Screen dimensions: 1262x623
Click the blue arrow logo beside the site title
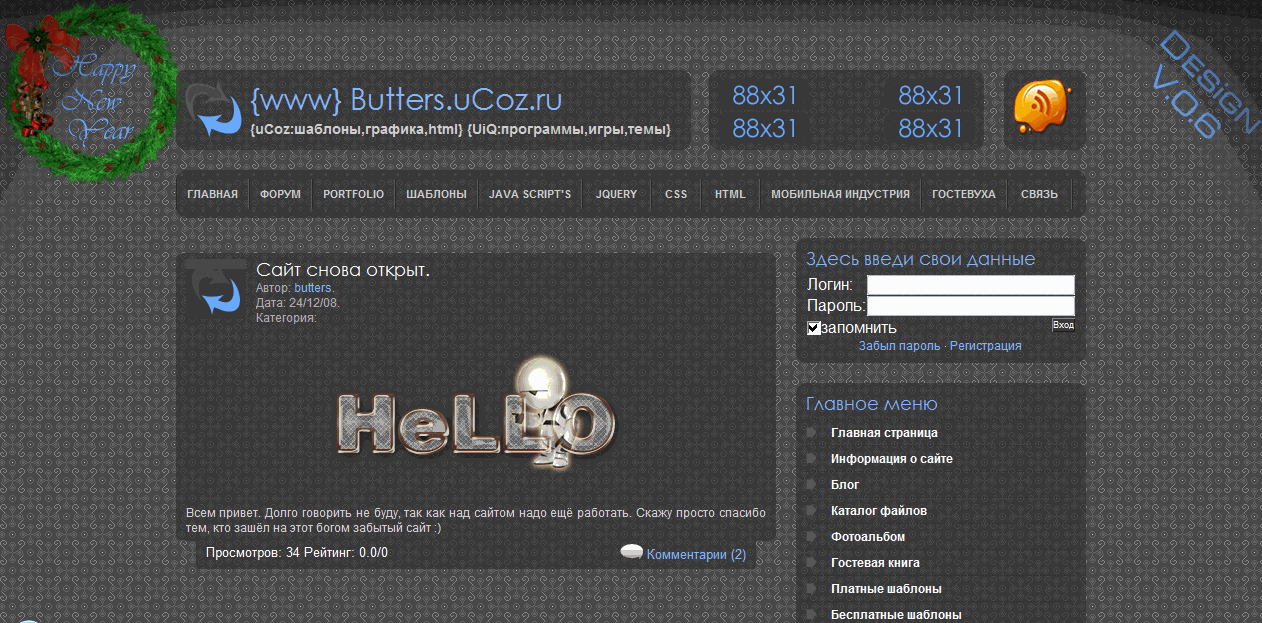[x=213, y=110]
